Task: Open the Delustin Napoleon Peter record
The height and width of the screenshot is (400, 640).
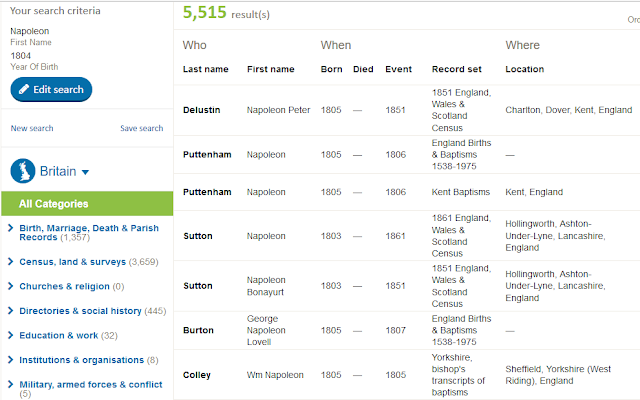Action: coord(407,110)
